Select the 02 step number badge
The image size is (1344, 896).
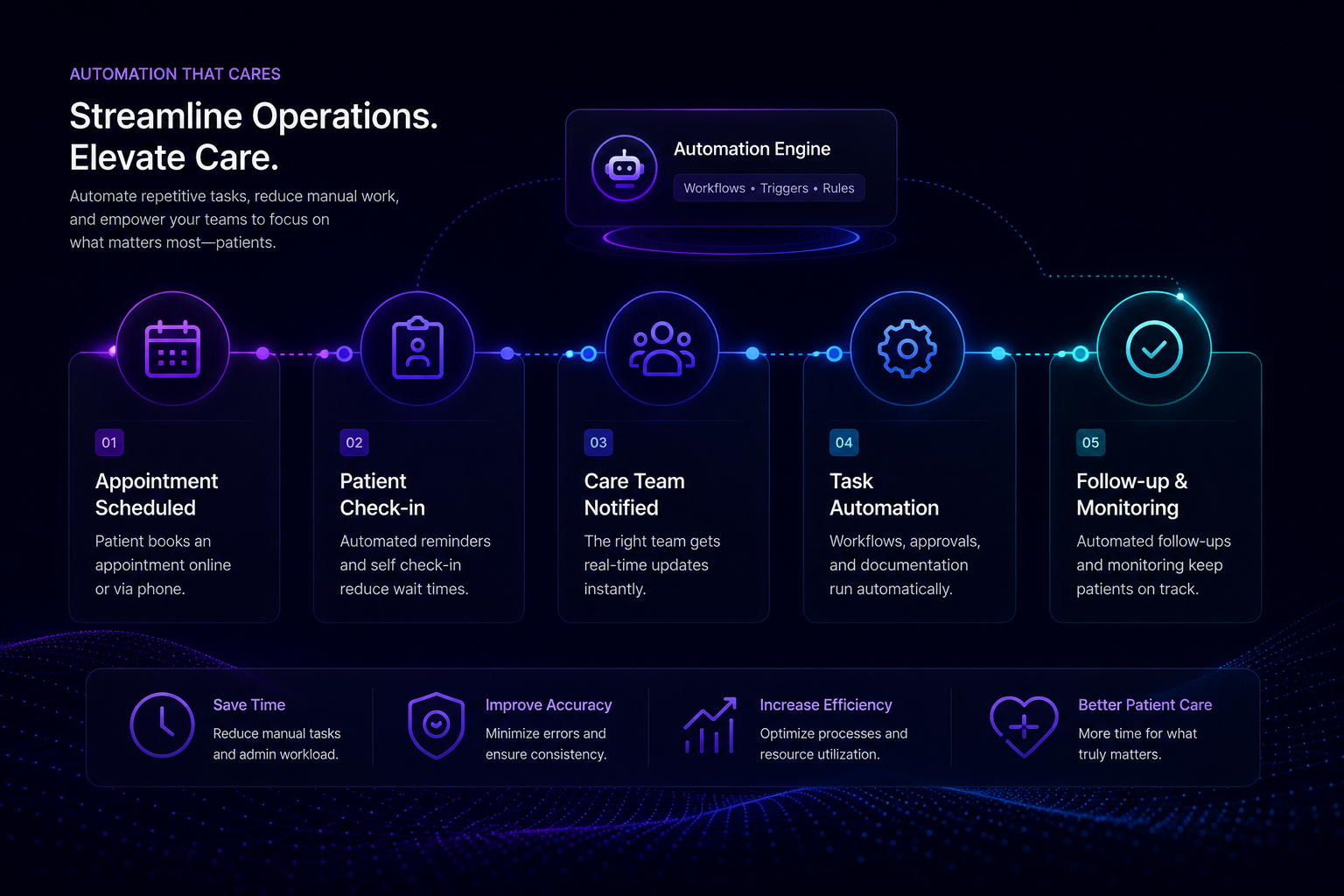tap(354, 443)
